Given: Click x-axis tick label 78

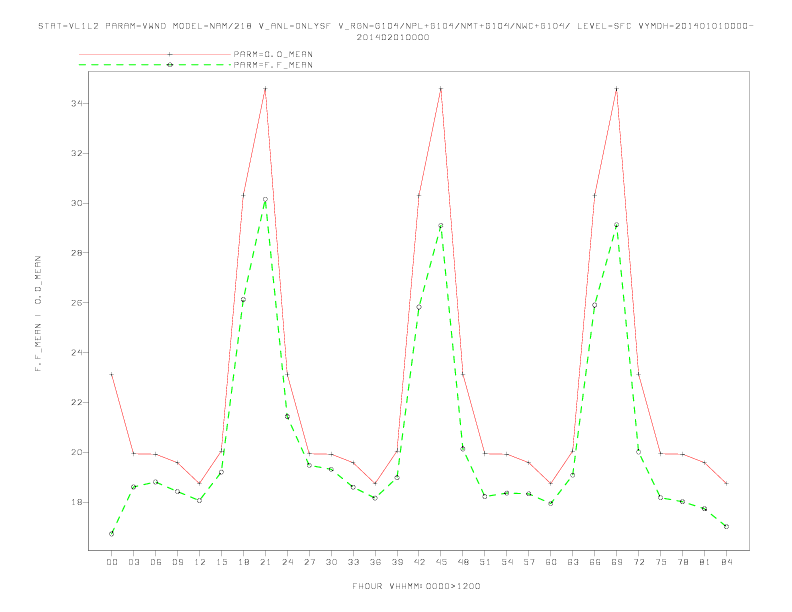Looking at the screenshot, I should click(682, 562).
